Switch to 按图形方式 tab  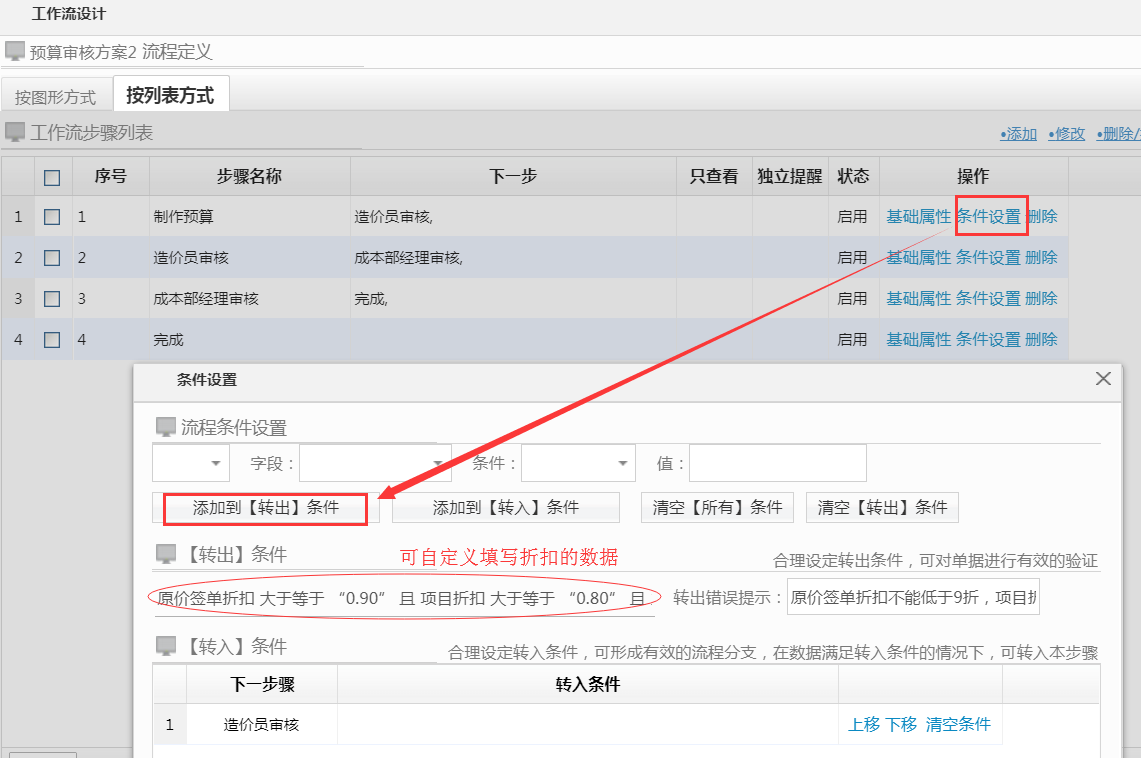pos(55,97)
